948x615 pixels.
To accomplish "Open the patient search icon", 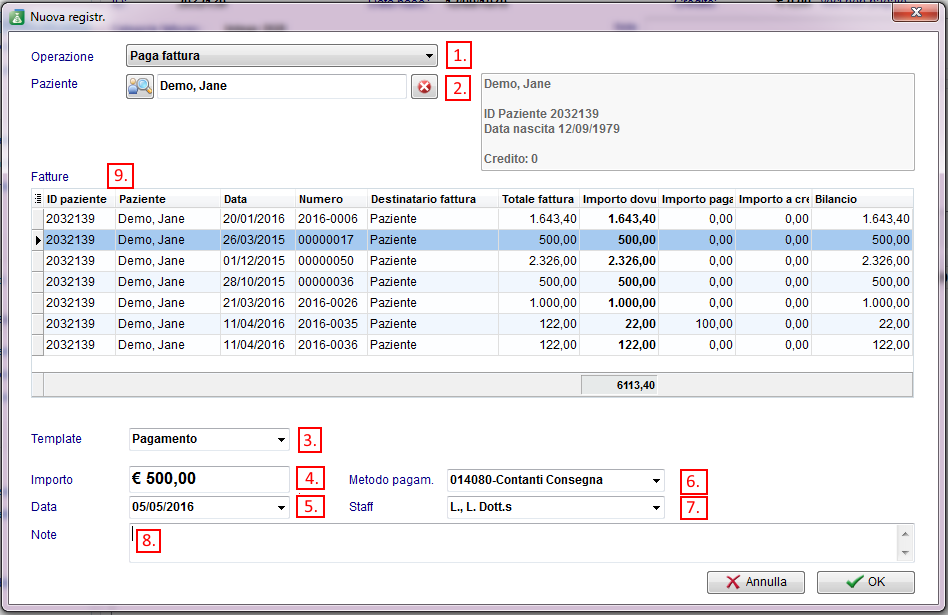I will click(x=140, y=86).
